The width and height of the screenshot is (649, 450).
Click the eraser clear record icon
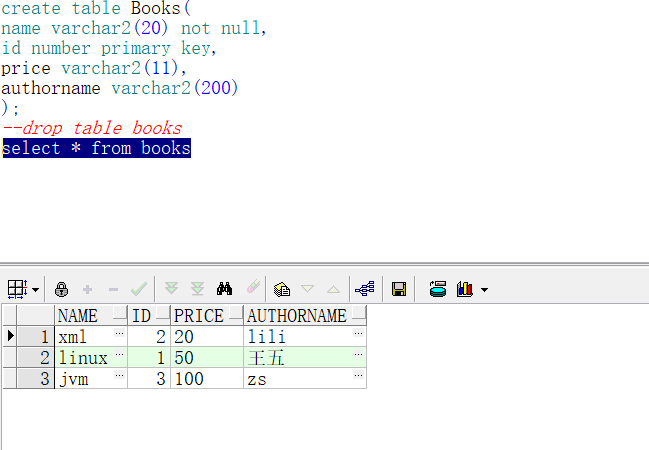coord(253,286)
